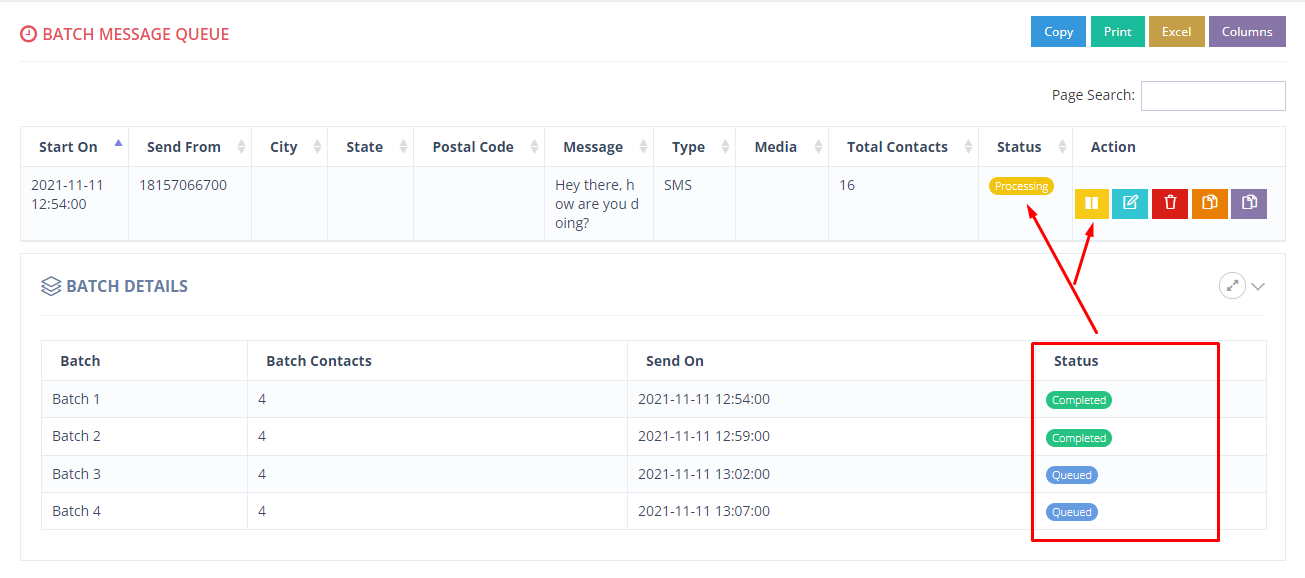The image size is (1305, 578).
Task: Collapse the Batch Details panel chevron
Action: 1258,287
